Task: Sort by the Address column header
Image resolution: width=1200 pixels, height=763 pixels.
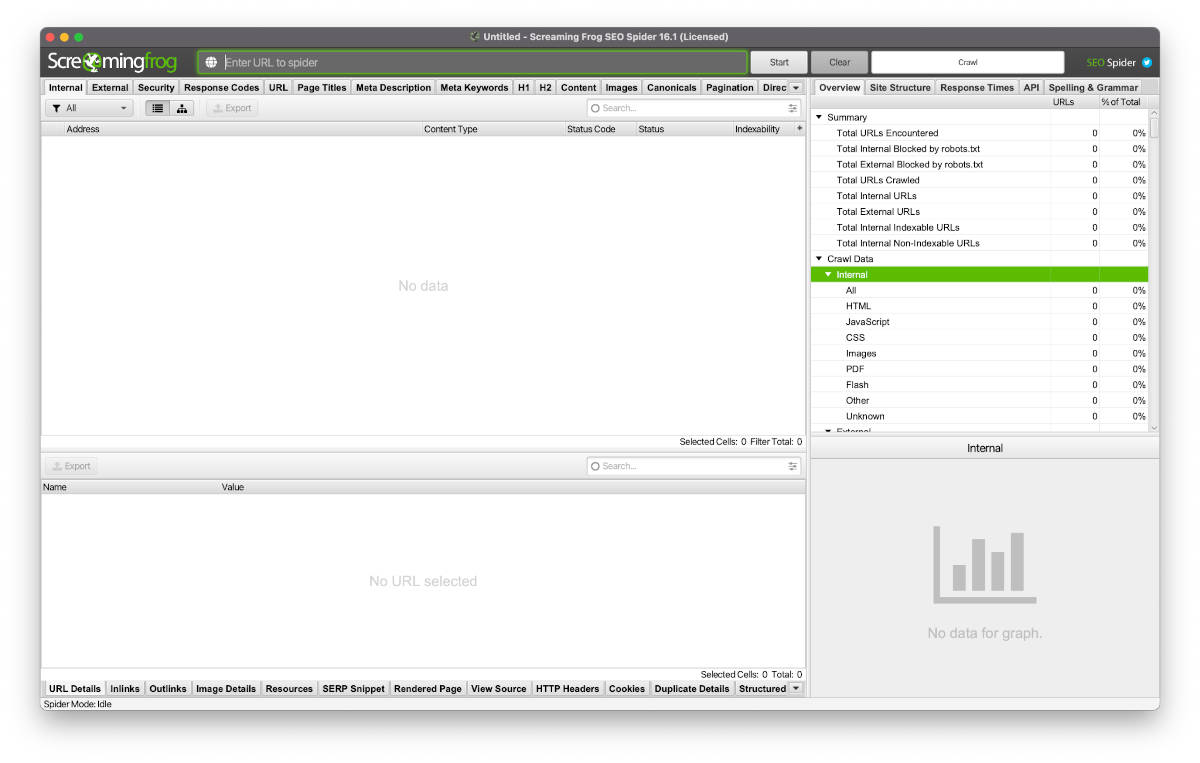Action: coord(83,129)
